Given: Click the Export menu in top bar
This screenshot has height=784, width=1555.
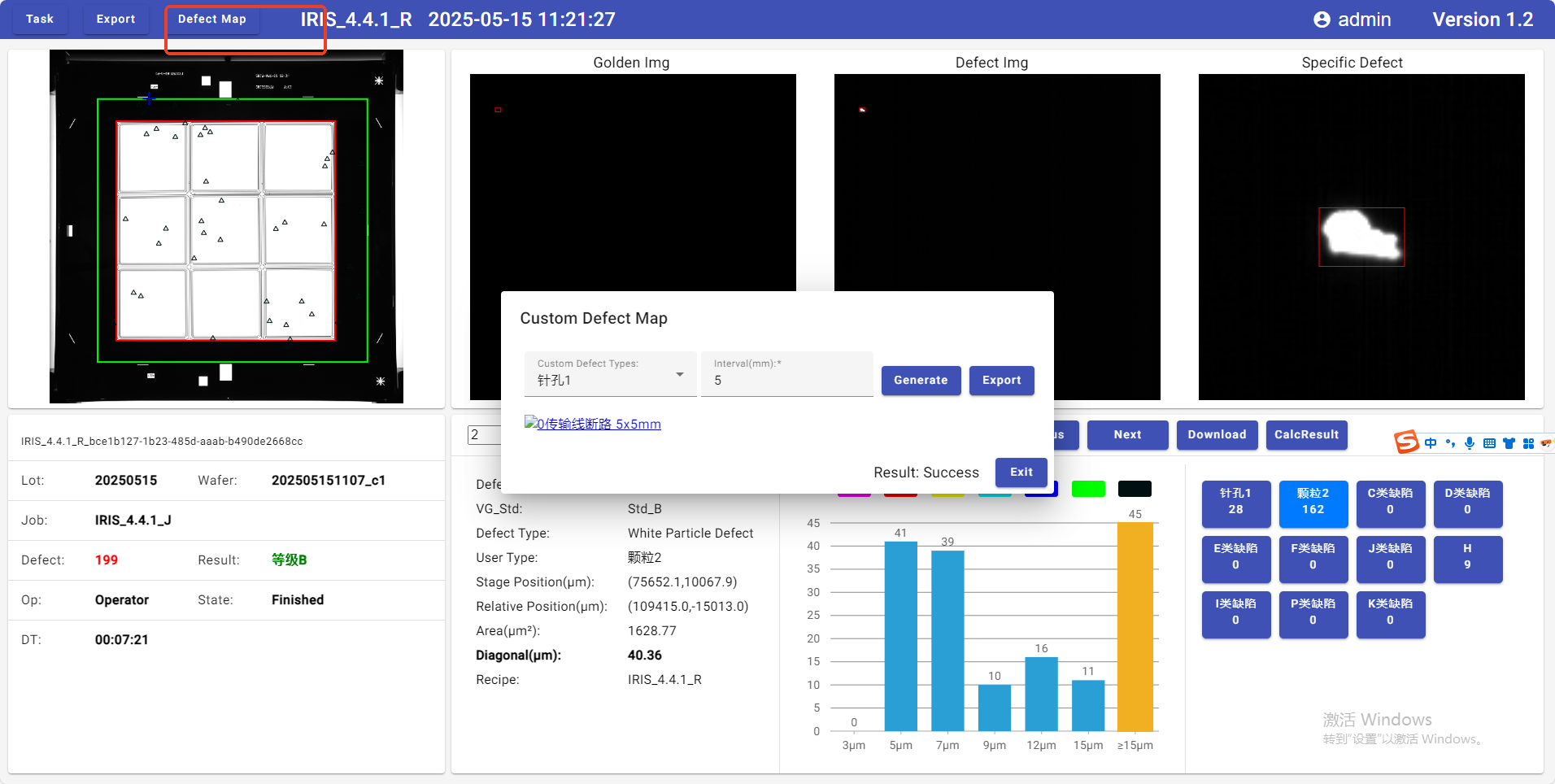Looking at the screenshot, I should click(x=115, y=20).
